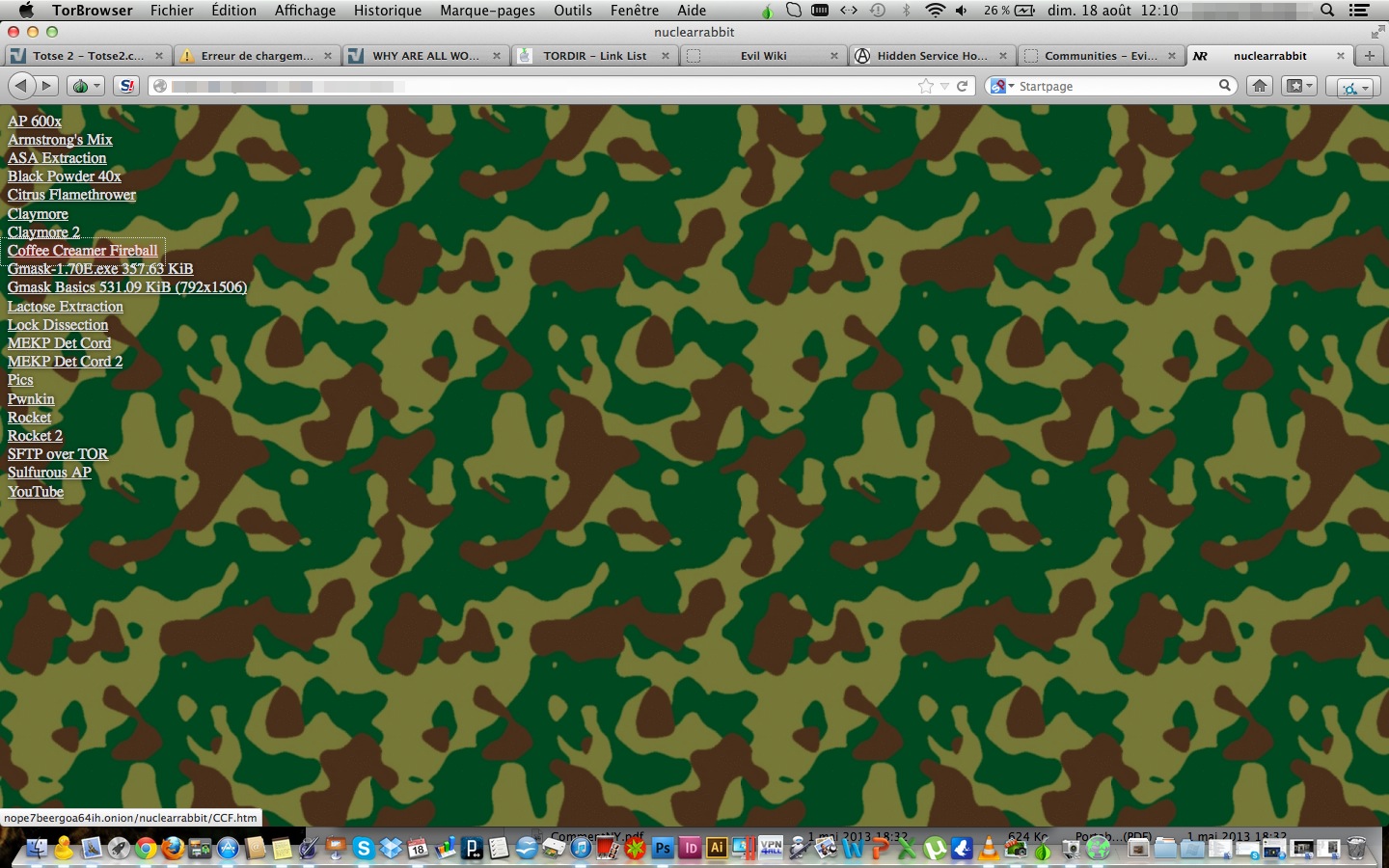Open the App Store from the dock
The image size is (1389, 868).
(x=229, y=849)
